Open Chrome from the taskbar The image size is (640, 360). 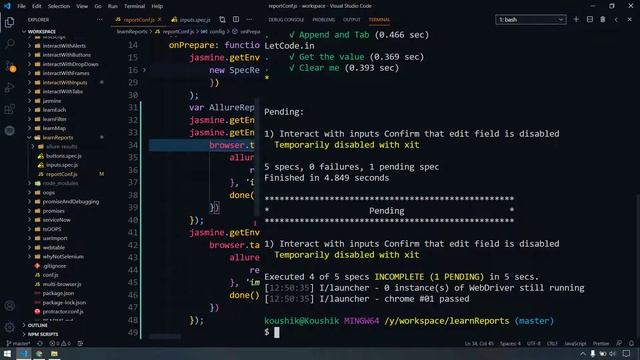coord(39,353)
